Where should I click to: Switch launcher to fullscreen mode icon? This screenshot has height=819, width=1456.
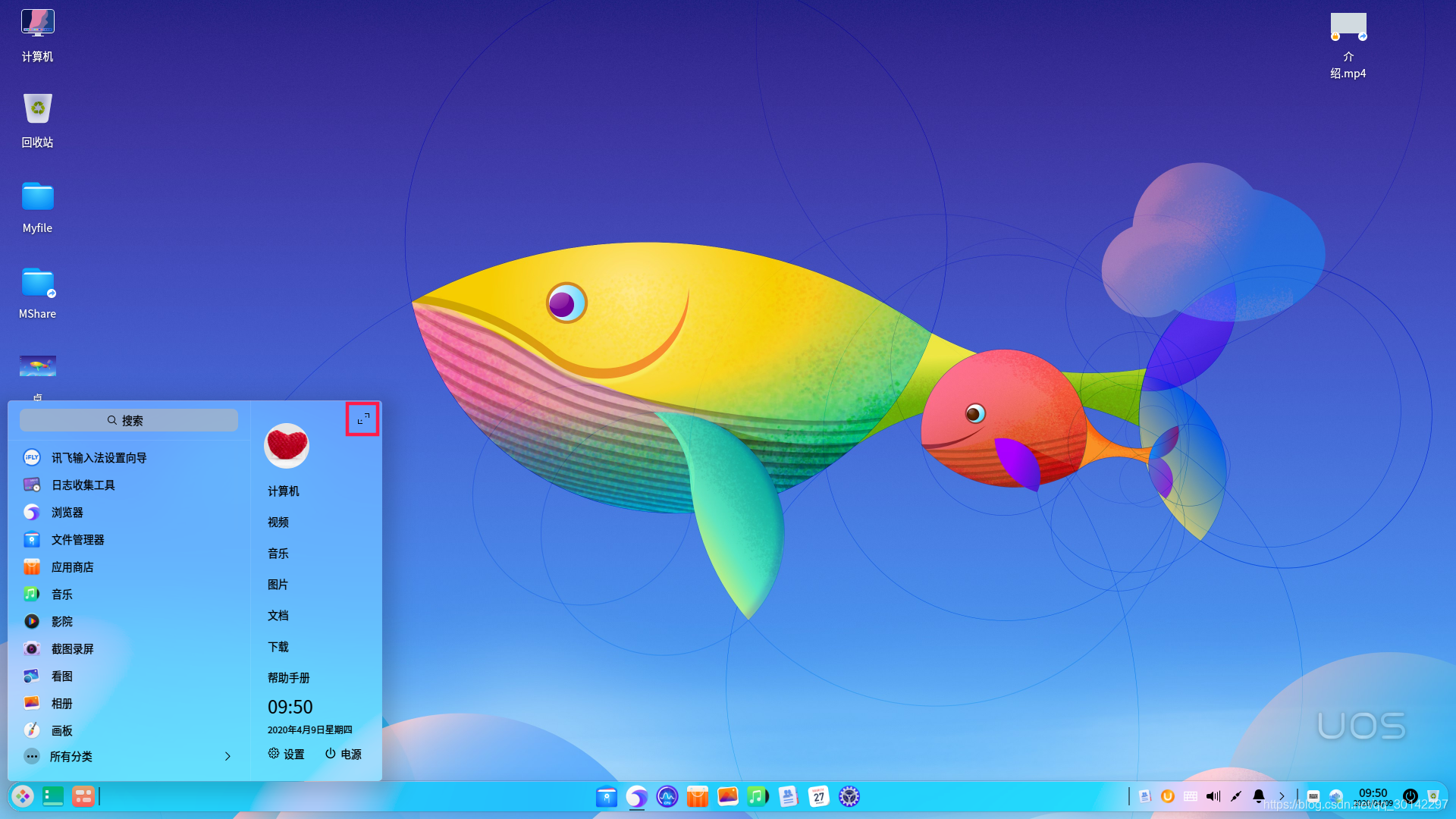click(363, 419)
